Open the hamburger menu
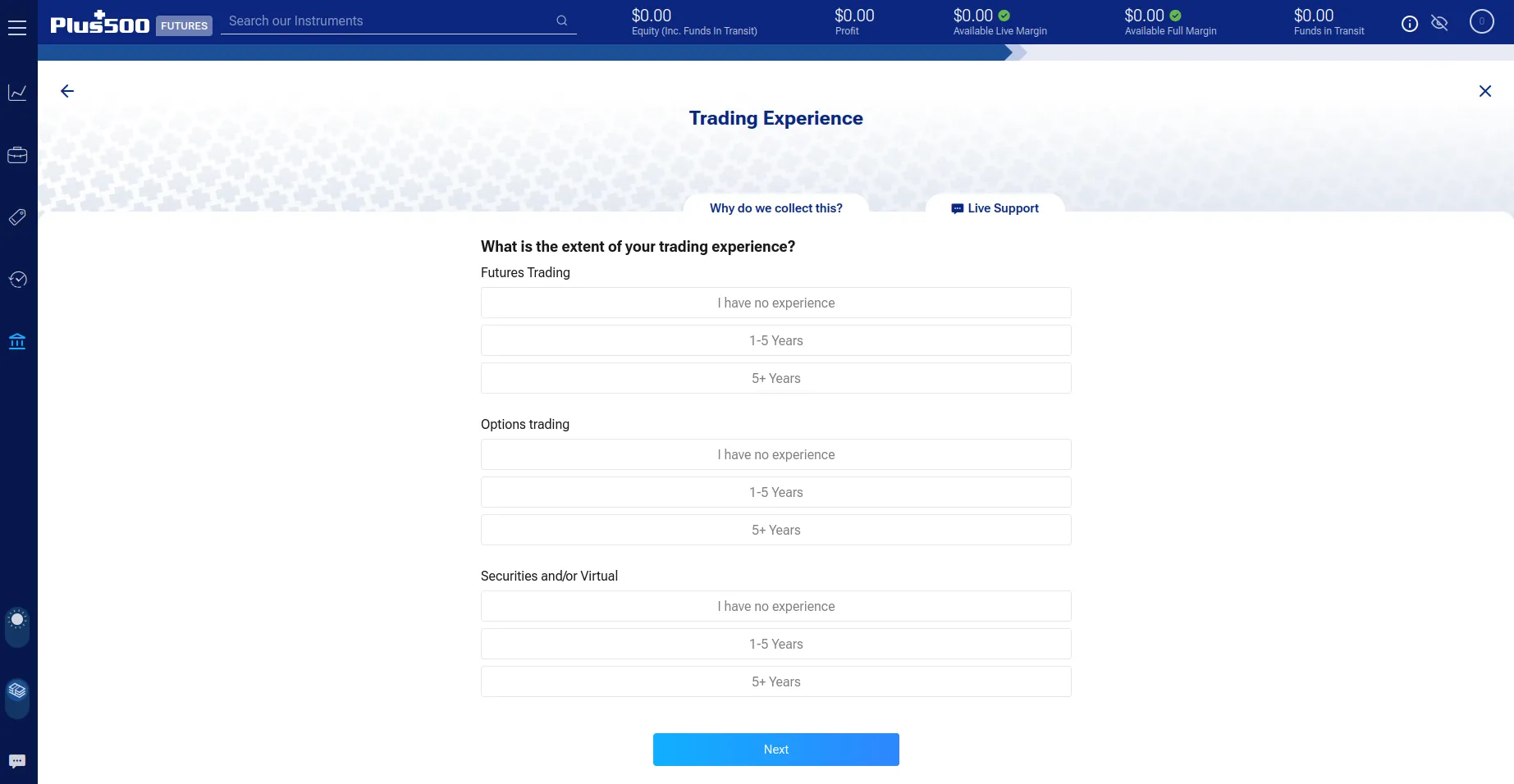Viewport: 1514px width, 784px height. [x=17, y=28]
